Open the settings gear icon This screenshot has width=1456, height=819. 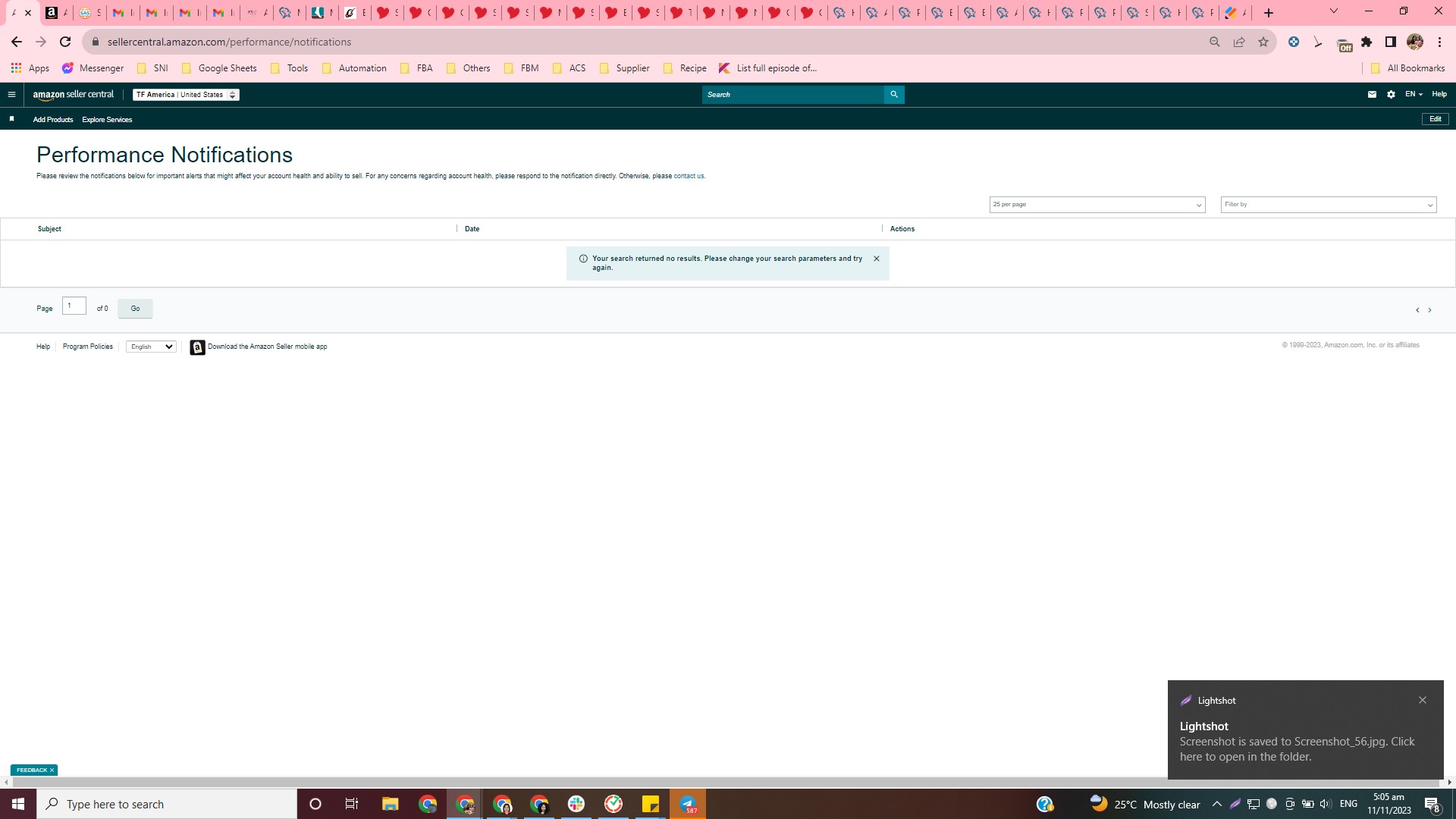pos(1391,95)
